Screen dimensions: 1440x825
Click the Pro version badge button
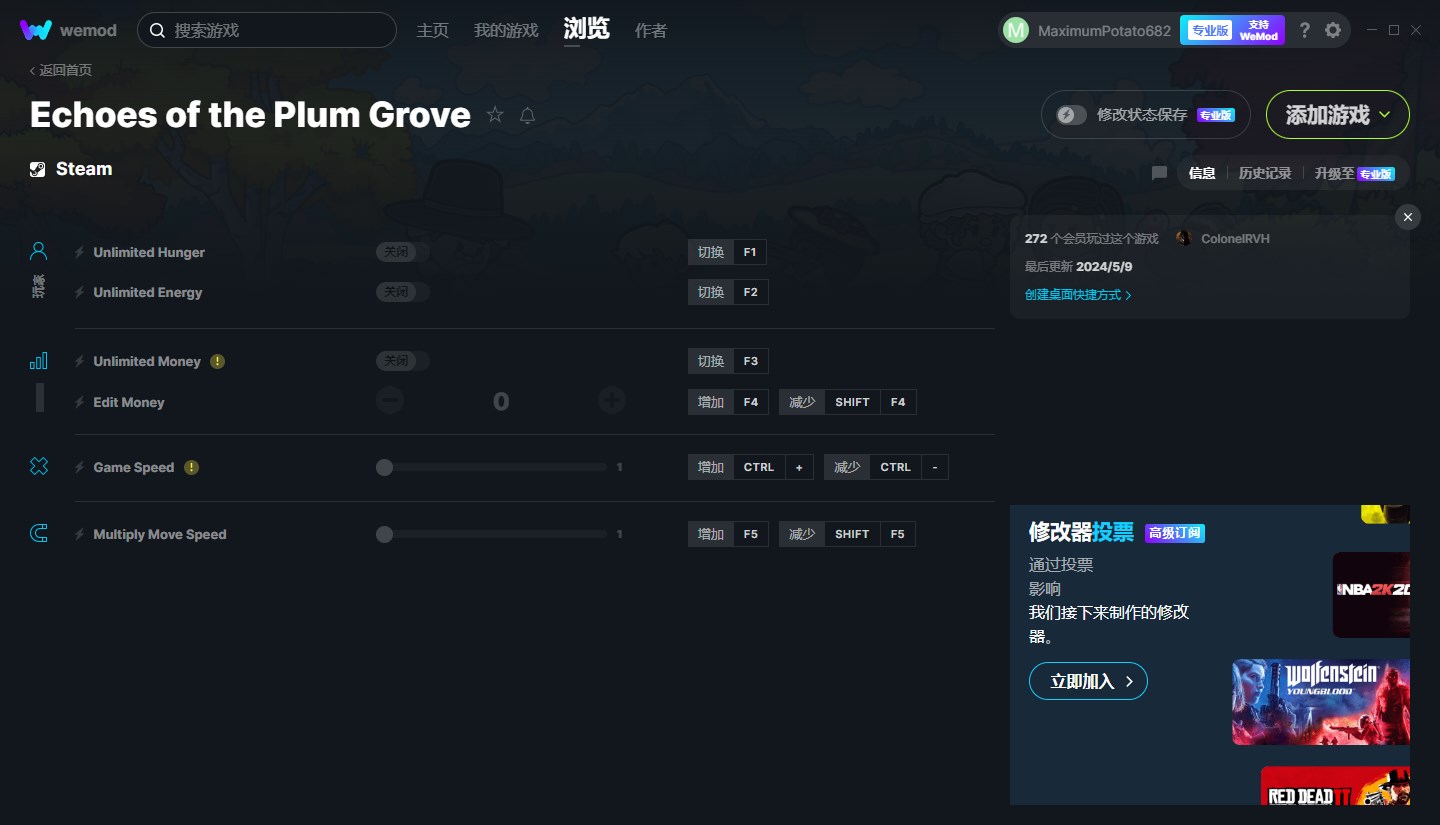pos(1209,30)
